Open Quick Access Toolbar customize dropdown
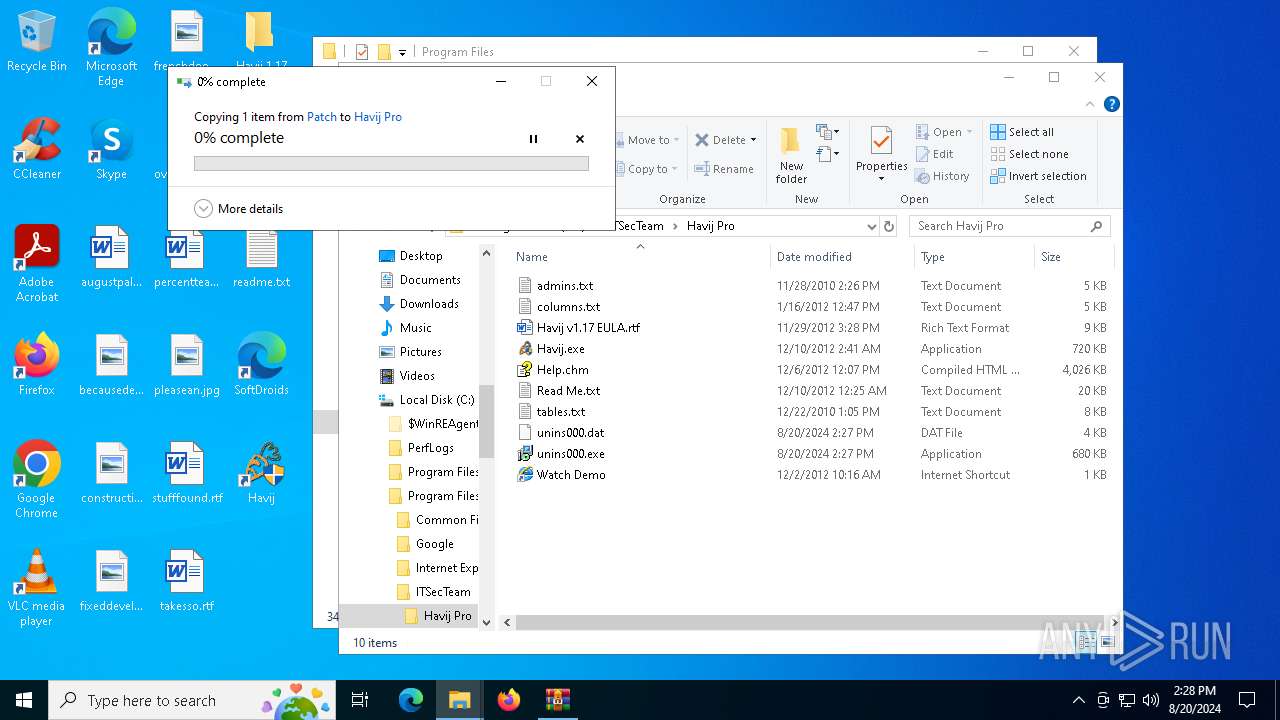The width and height of the screenshot is (1280, 720). 402,52
